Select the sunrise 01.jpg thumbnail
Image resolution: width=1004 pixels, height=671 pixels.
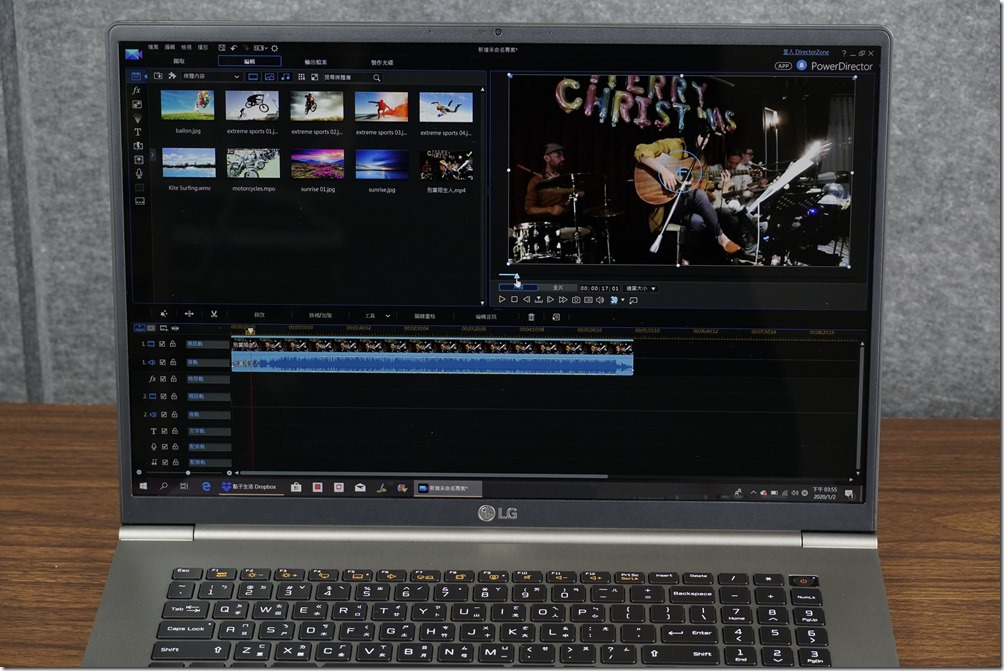318,164
